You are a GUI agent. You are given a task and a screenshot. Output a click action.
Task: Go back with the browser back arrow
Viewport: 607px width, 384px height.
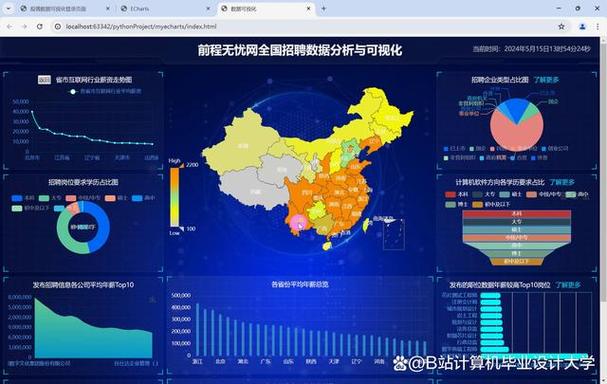click(x=9, y=26)
